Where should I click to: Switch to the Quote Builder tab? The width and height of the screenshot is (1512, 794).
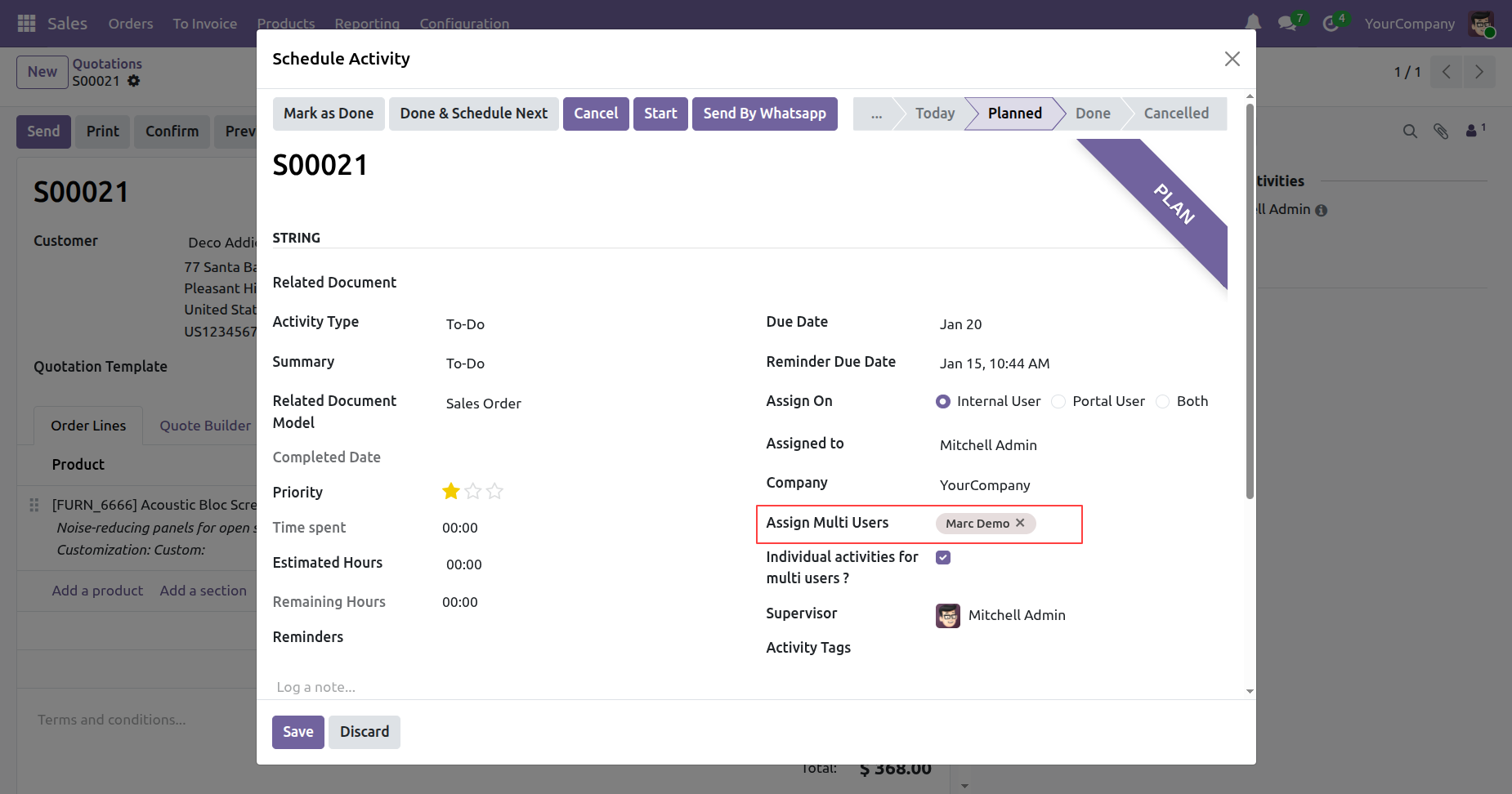pos(205,426)
